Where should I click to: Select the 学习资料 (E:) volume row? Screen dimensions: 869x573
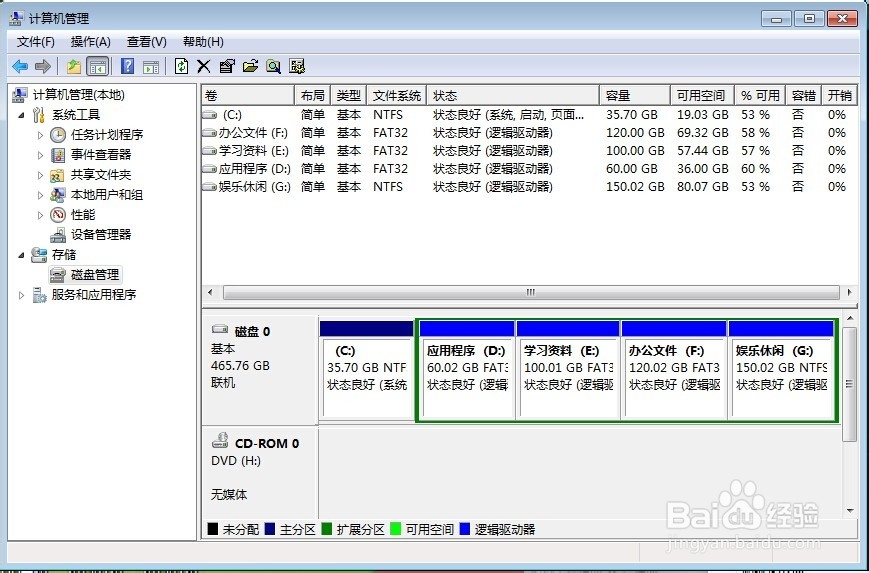[529, 151]
